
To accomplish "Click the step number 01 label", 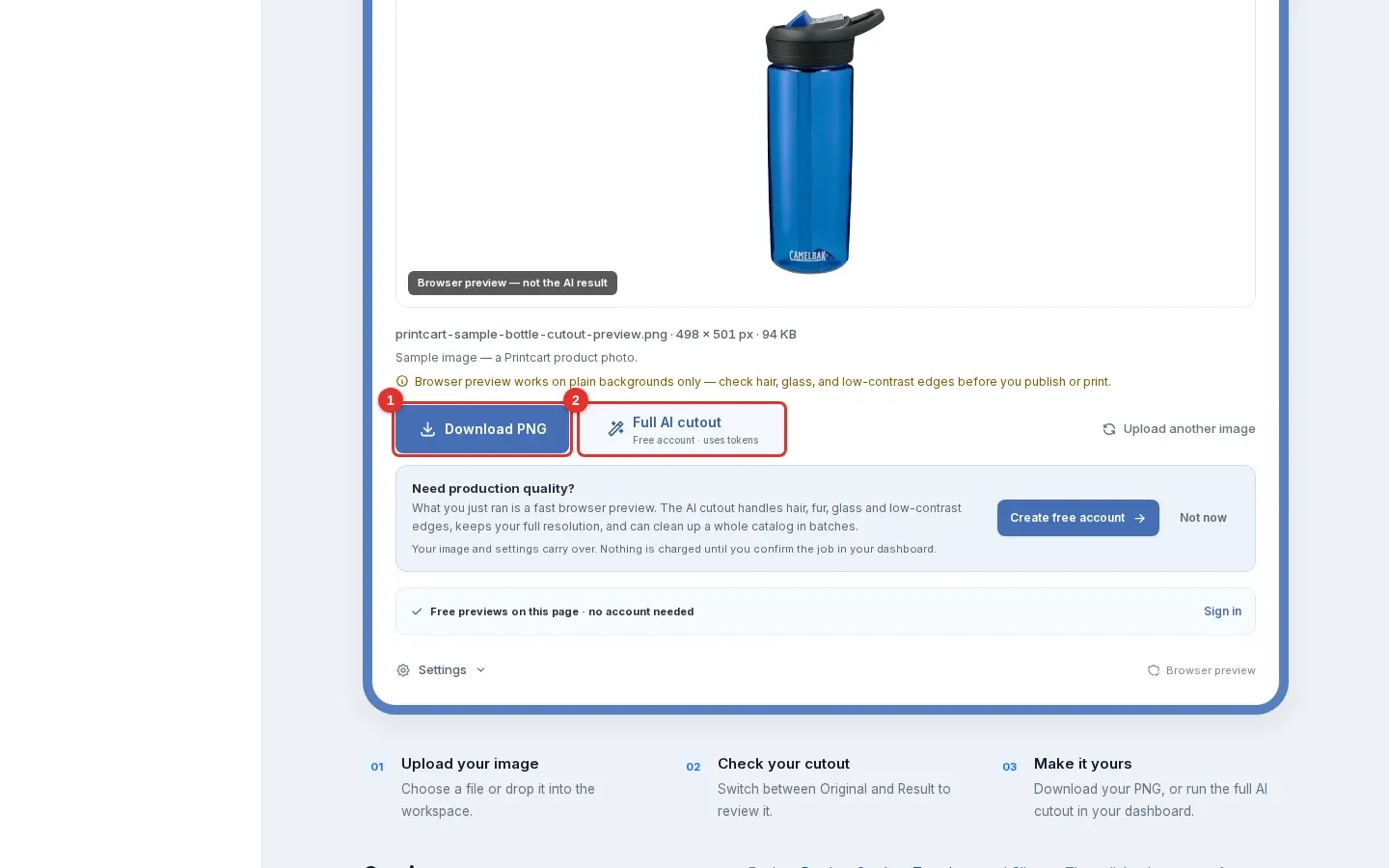I will coord(377,767).
